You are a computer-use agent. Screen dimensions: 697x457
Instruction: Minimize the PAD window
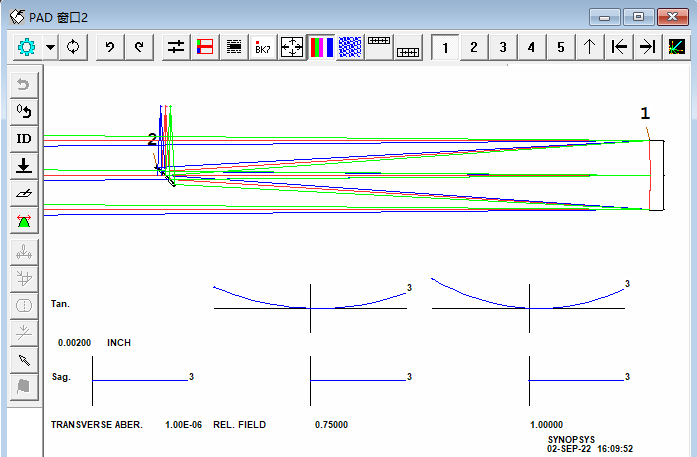click(605, 17)
